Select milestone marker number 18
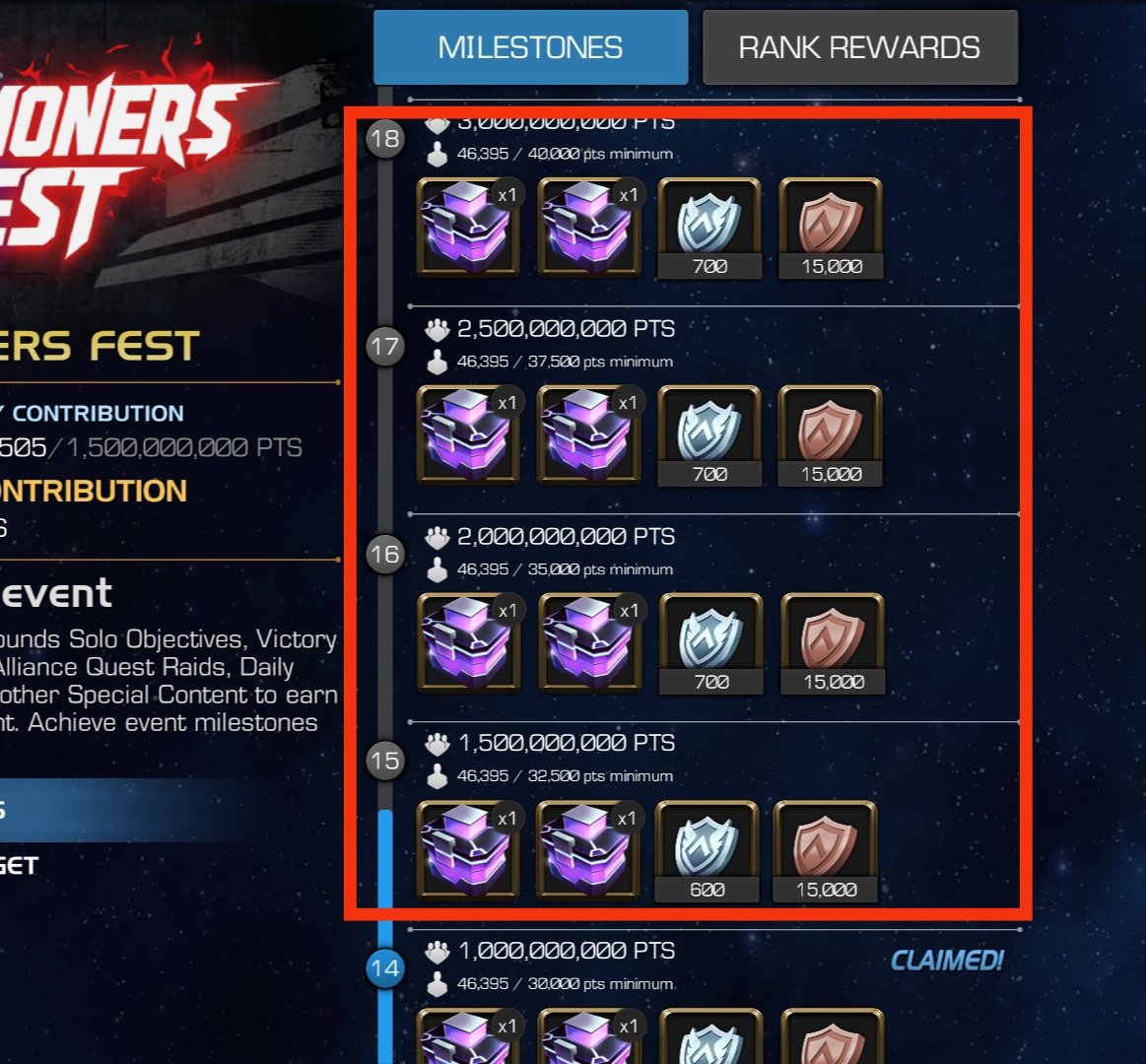 [385, 138]
